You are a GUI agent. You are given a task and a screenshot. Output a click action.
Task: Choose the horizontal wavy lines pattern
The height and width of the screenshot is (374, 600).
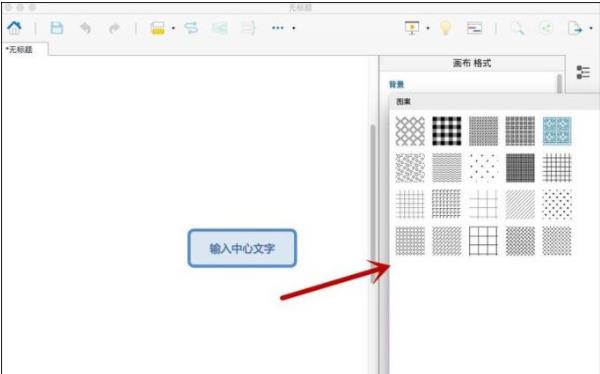click(x=447, y=168)
